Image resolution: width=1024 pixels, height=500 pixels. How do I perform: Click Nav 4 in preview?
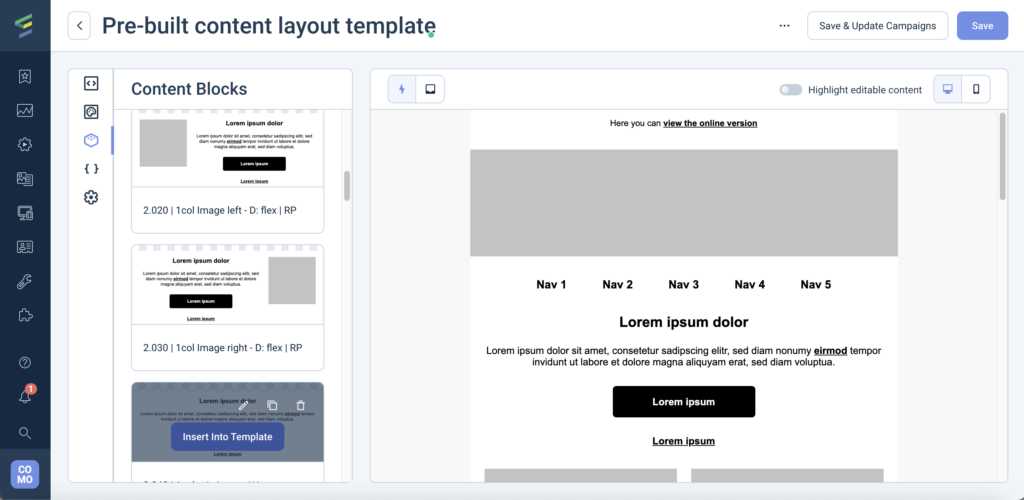(750, 285)
